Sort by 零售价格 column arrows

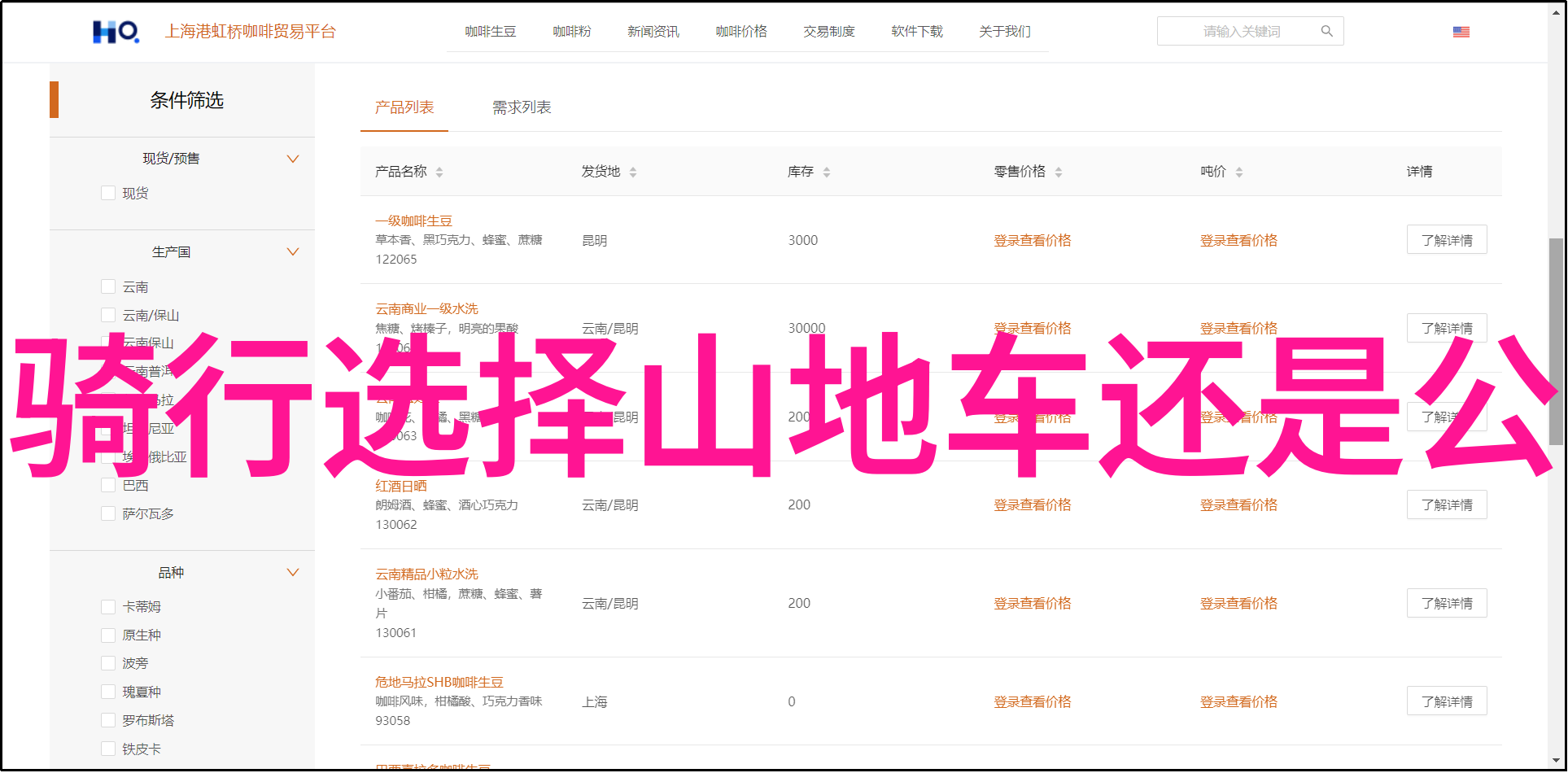1059,172
